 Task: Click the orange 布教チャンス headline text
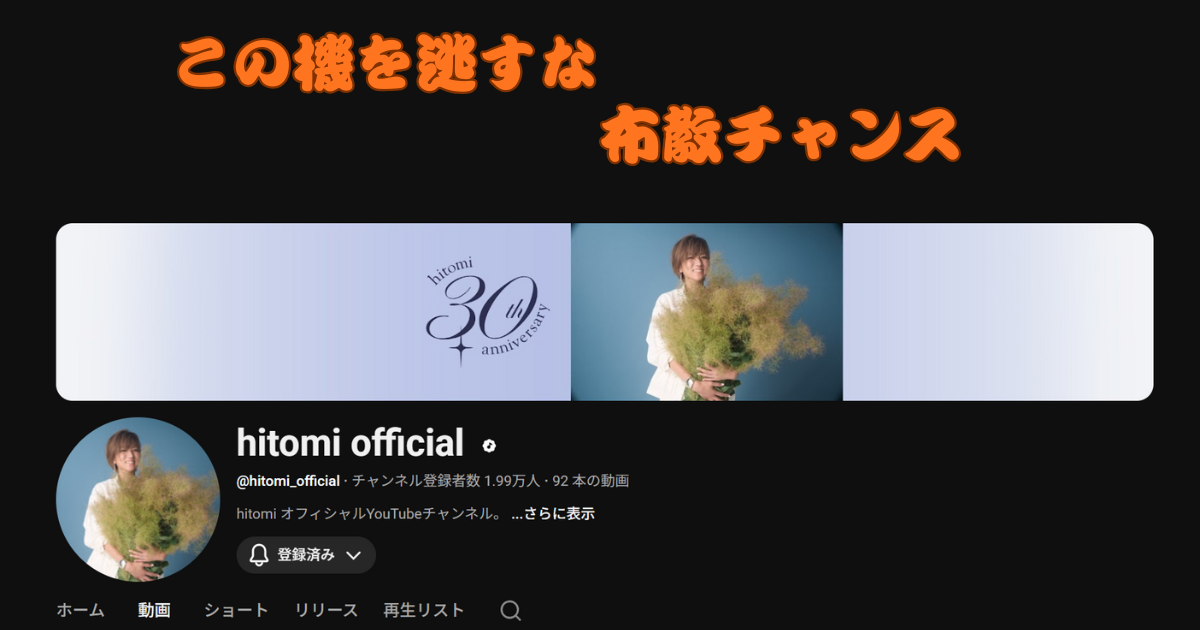[779, 138]
